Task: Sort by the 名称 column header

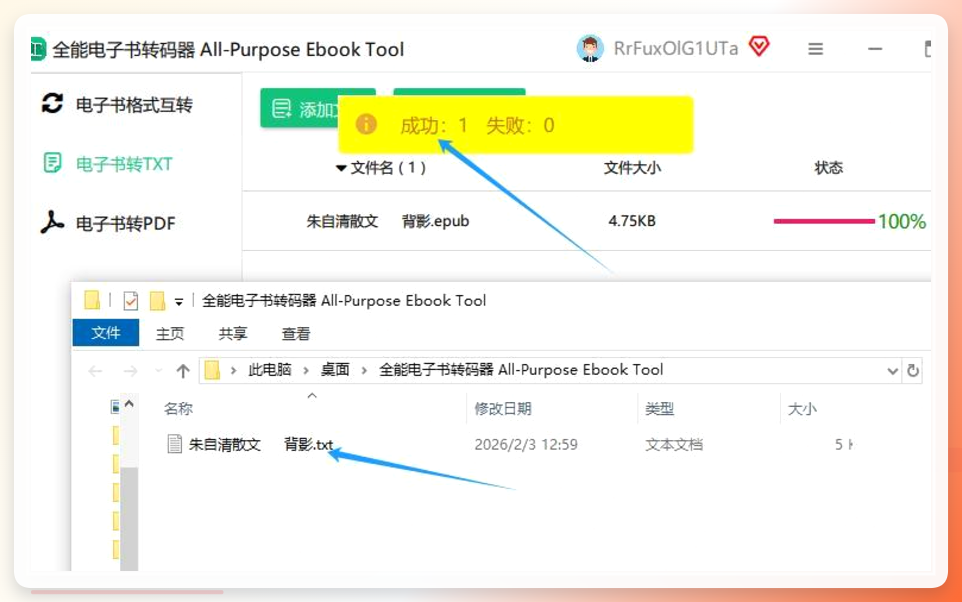Action: [x=179, y=409]
